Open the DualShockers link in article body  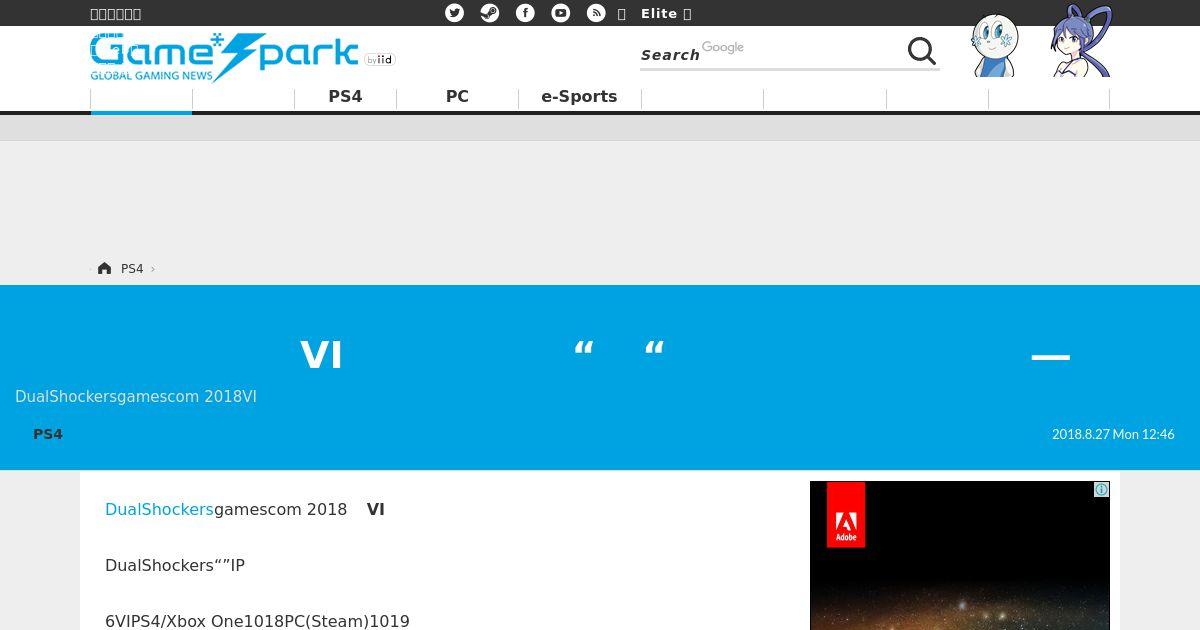[x=159, y=509]
